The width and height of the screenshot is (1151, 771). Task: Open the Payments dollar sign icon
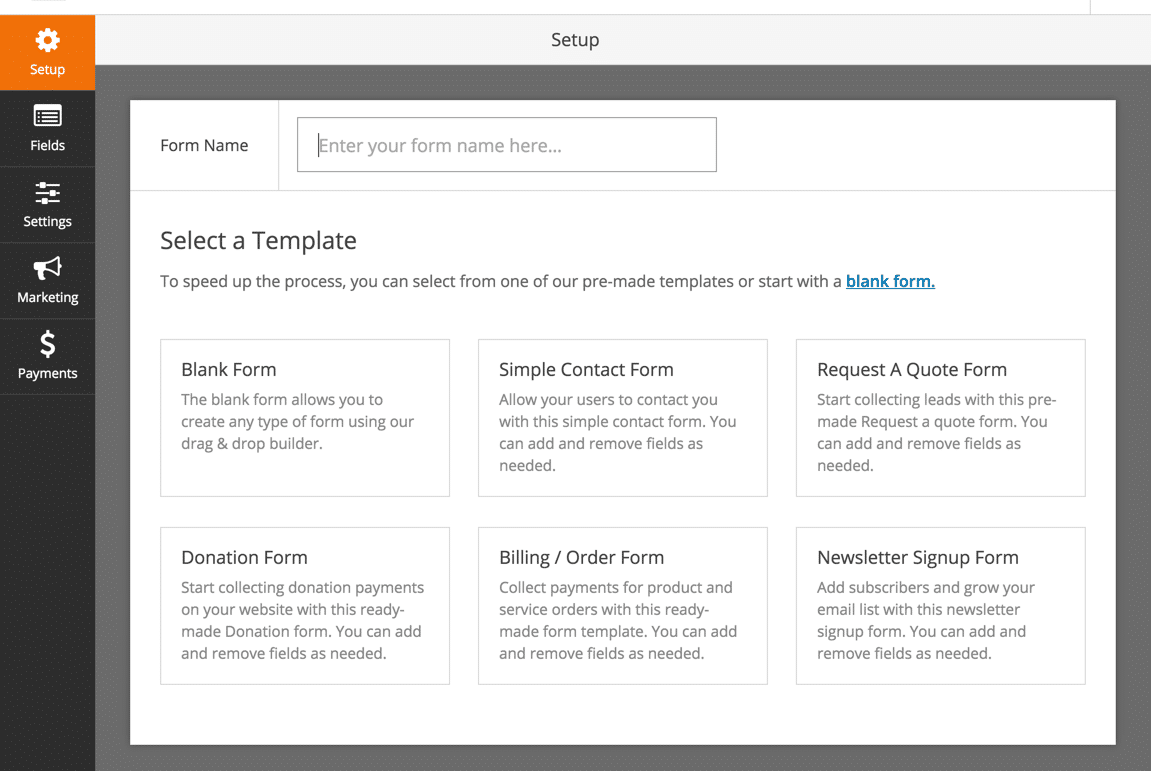click(x=47, y=344)
